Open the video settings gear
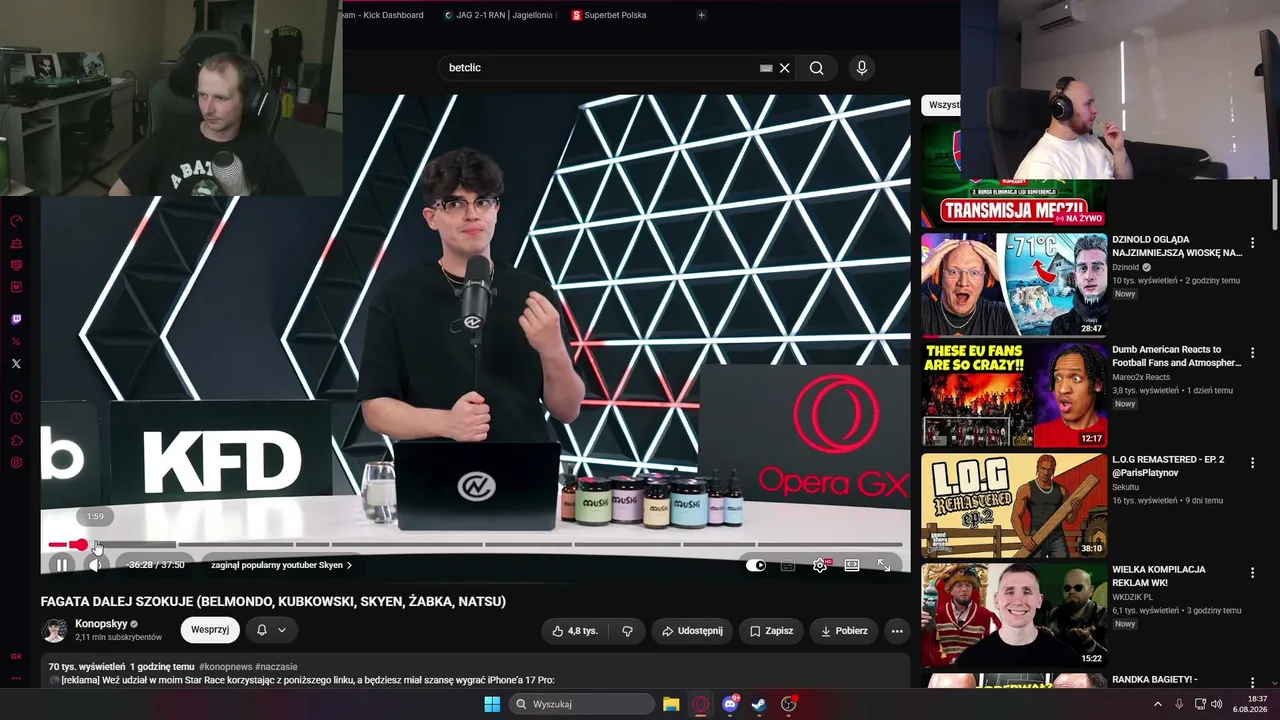Viewport: 1280px width, 720px height. [820, 565]
